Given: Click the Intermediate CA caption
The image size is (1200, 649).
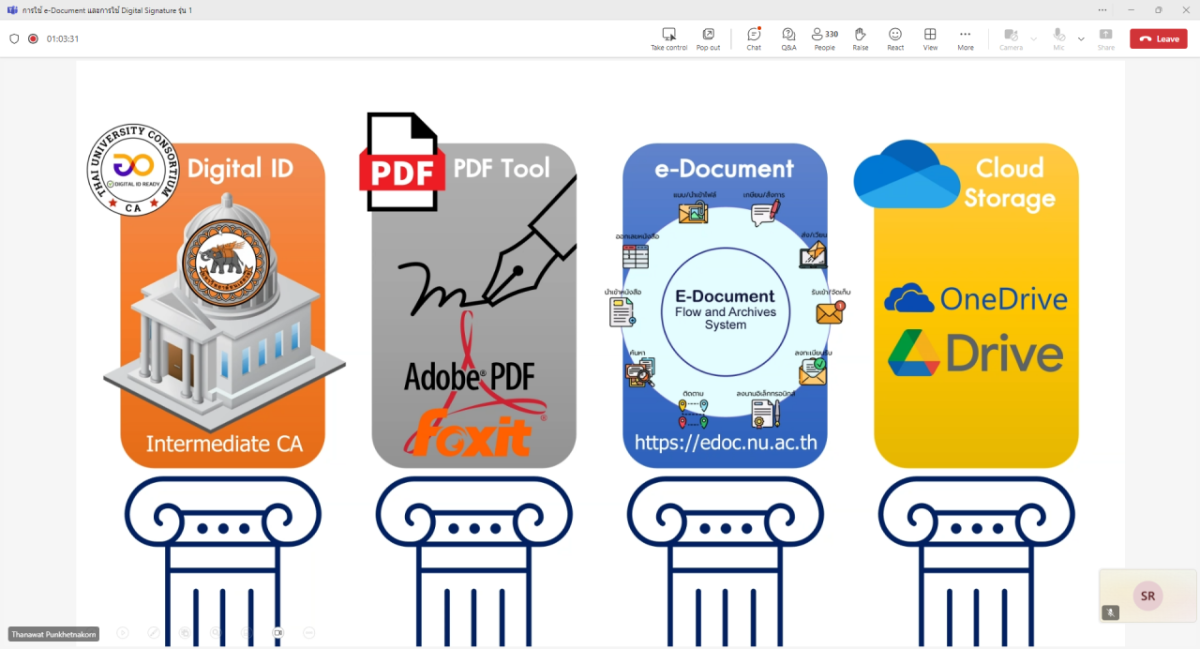Looking at the screenshot, I should click(x=224, y=443).
